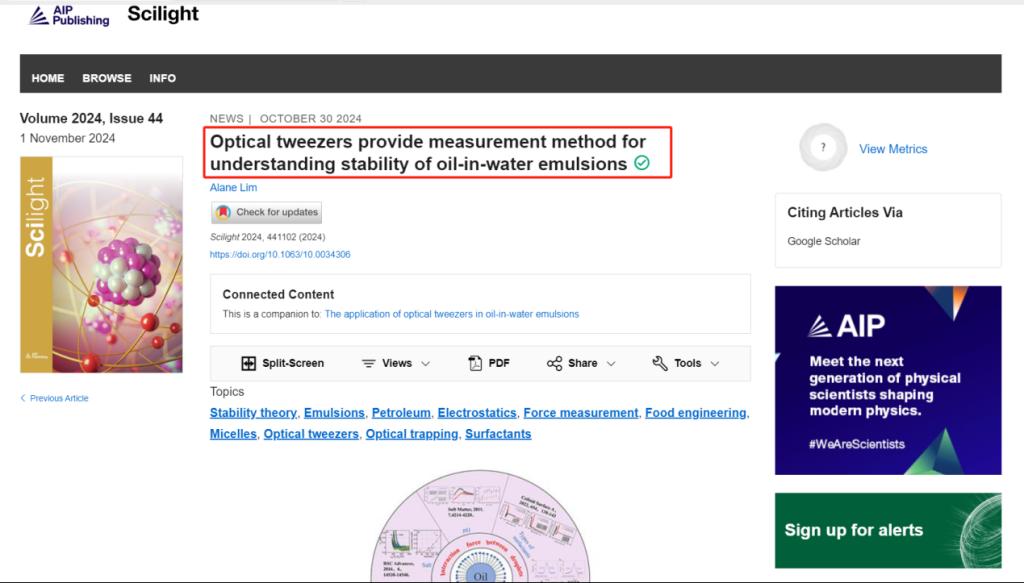This screenshot has height=583, width=1024.
Task: Click the AIP WeAreScientists ad banner
Action: [888, 380]
